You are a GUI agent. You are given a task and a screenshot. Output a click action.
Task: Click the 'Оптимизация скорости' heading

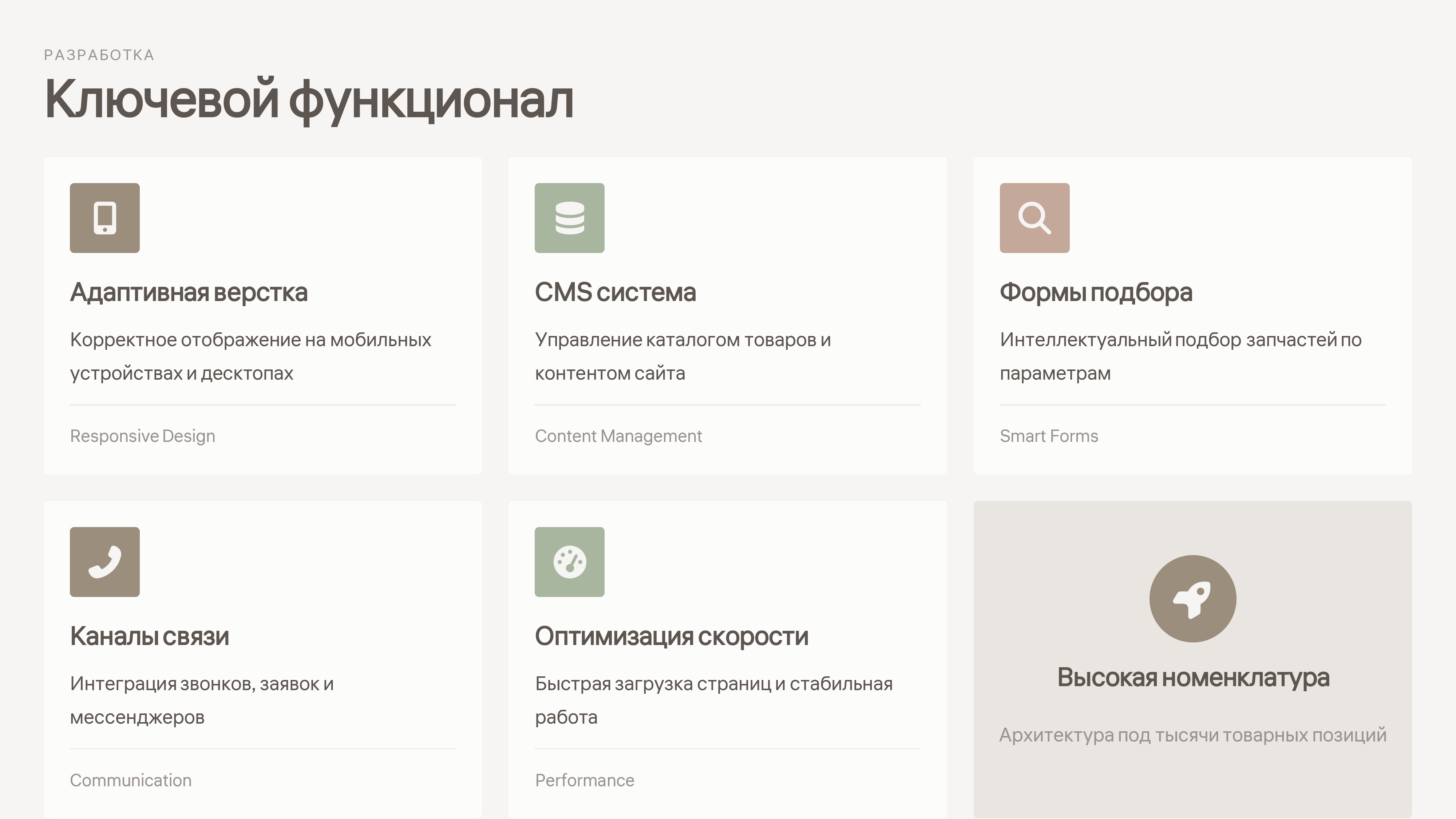[672, 636]
